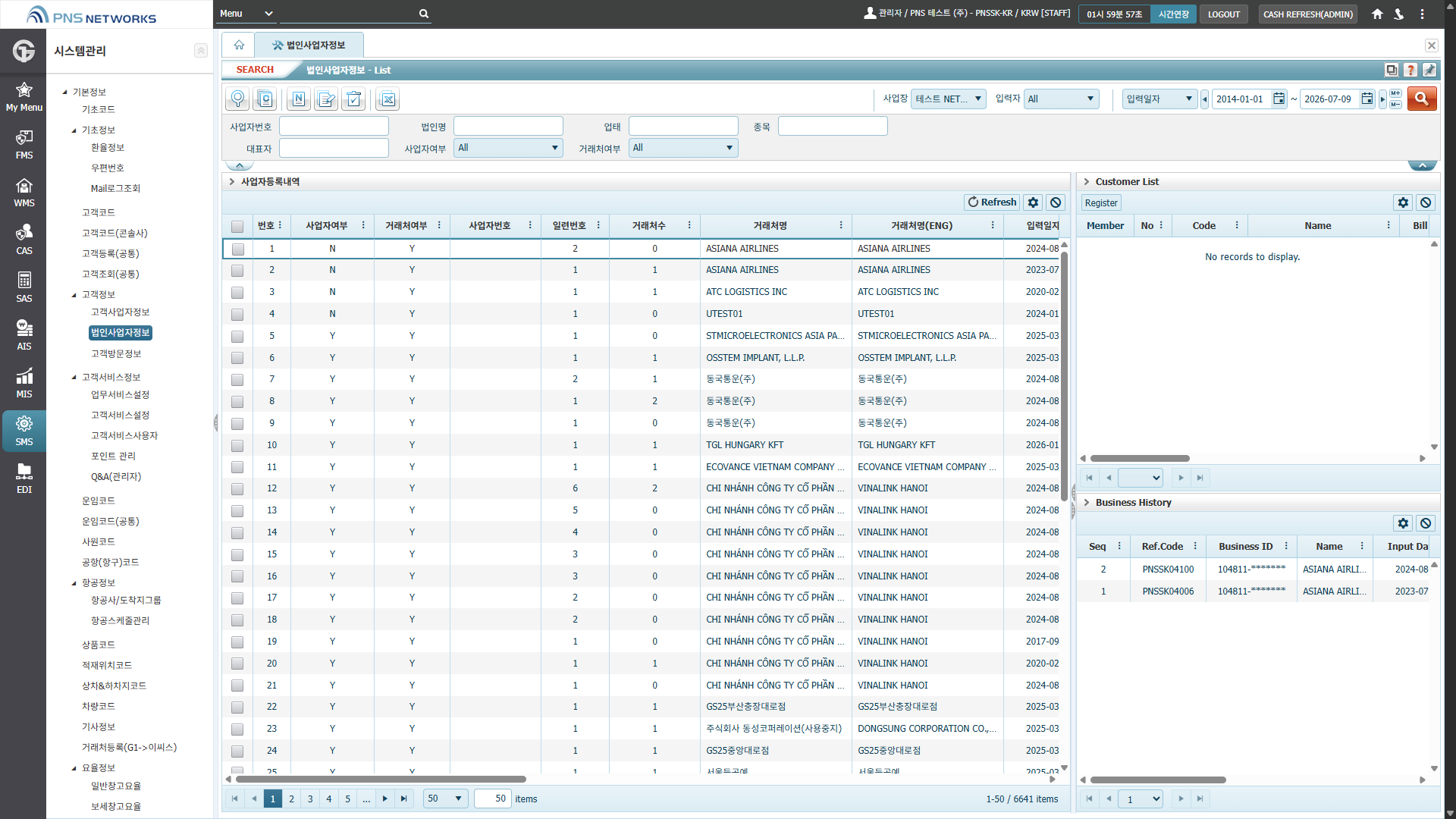Open the 입력자 All dropdown
The image size is (1456, 819).
tap(1062, 99)
